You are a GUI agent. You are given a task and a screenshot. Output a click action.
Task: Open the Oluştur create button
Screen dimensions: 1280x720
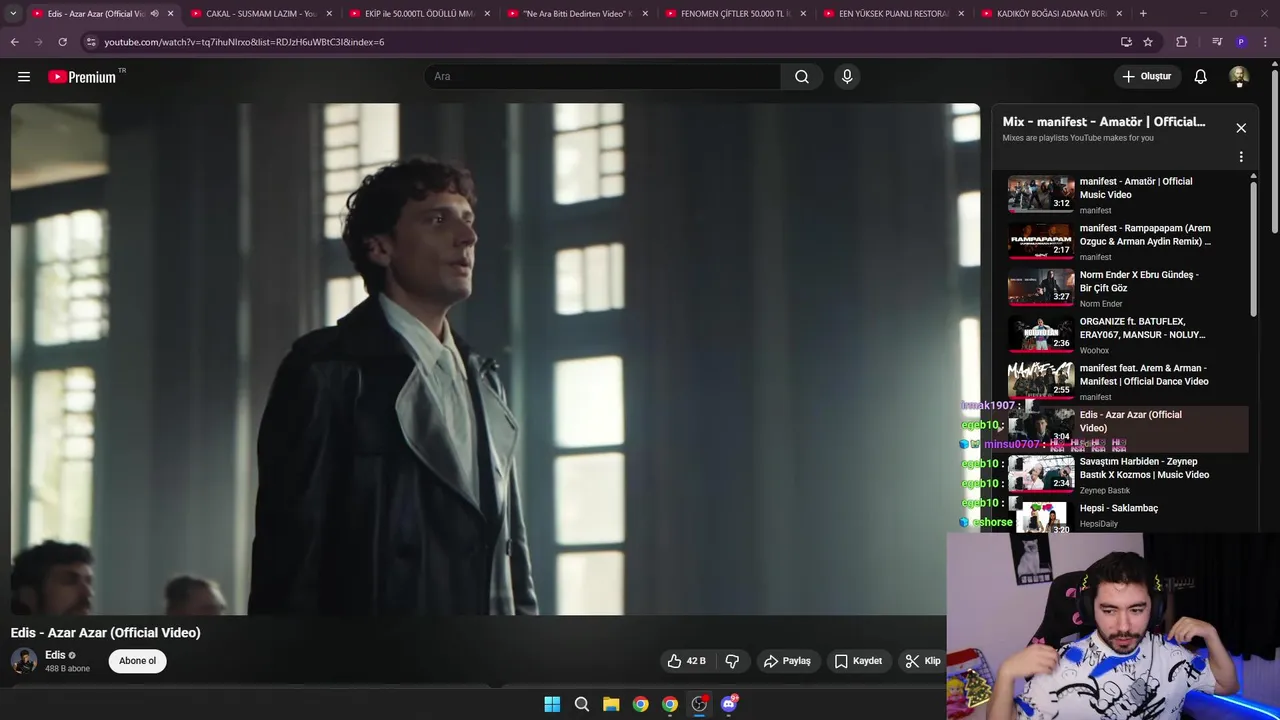(x=1146, y=76)
